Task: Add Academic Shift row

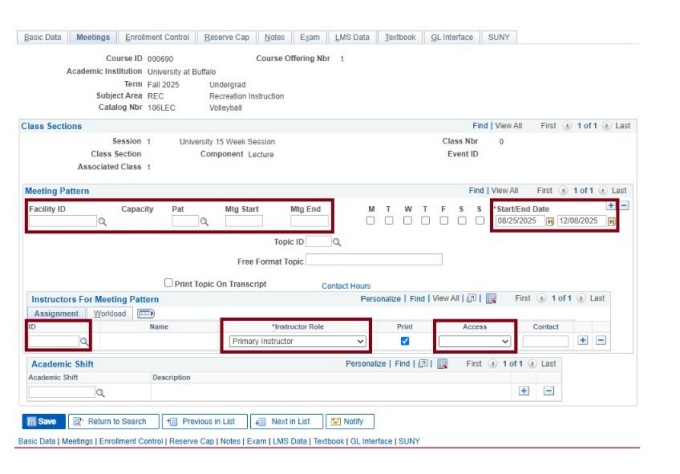Action: point(524,391)
